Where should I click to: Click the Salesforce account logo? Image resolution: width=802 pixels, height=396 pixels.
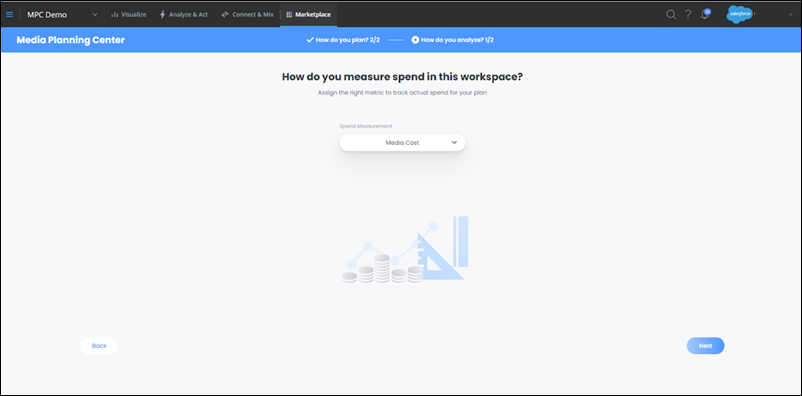click(x=739, y=14)
